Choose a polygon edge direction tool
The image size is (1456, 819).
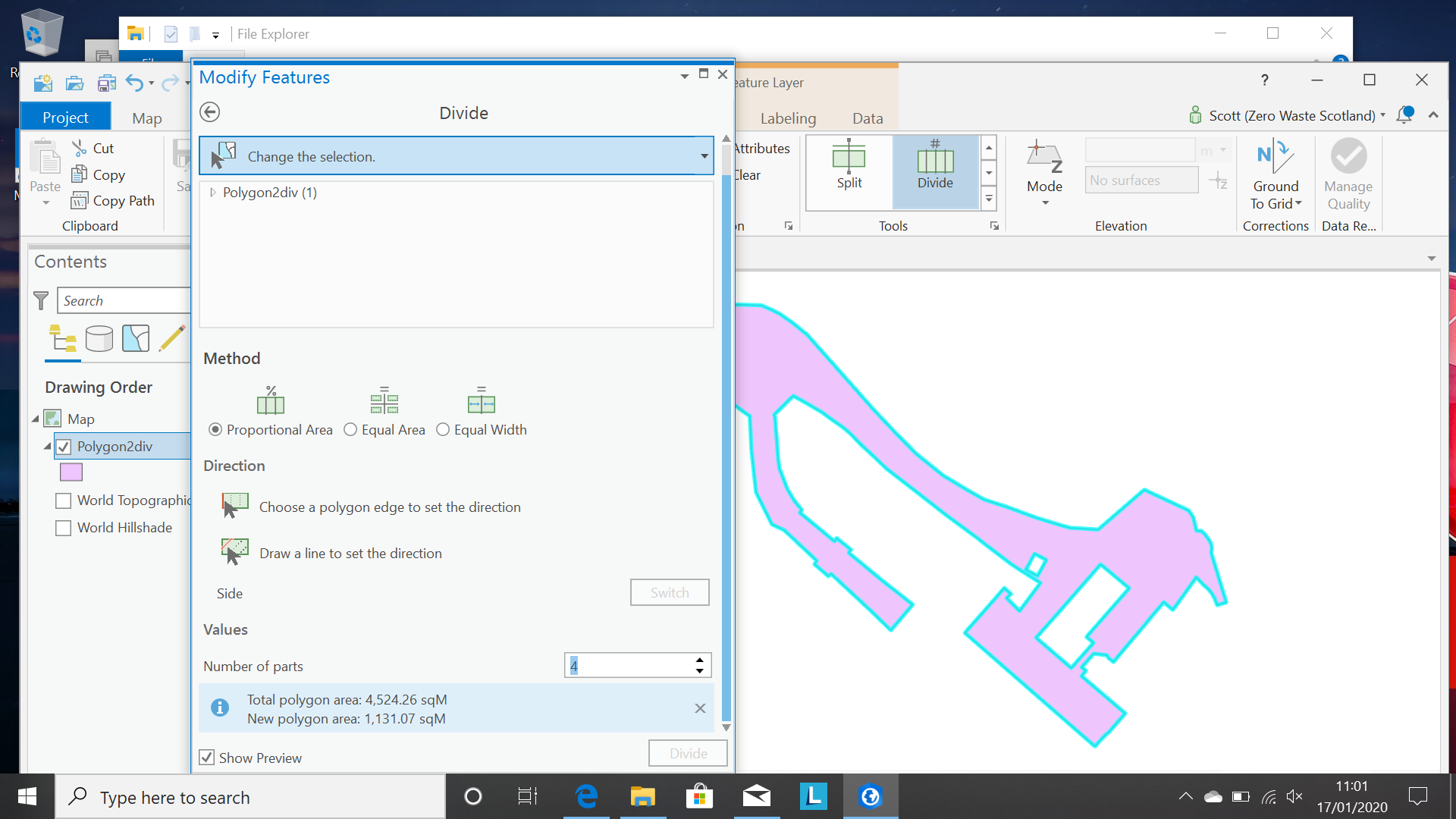click(235, 506)
